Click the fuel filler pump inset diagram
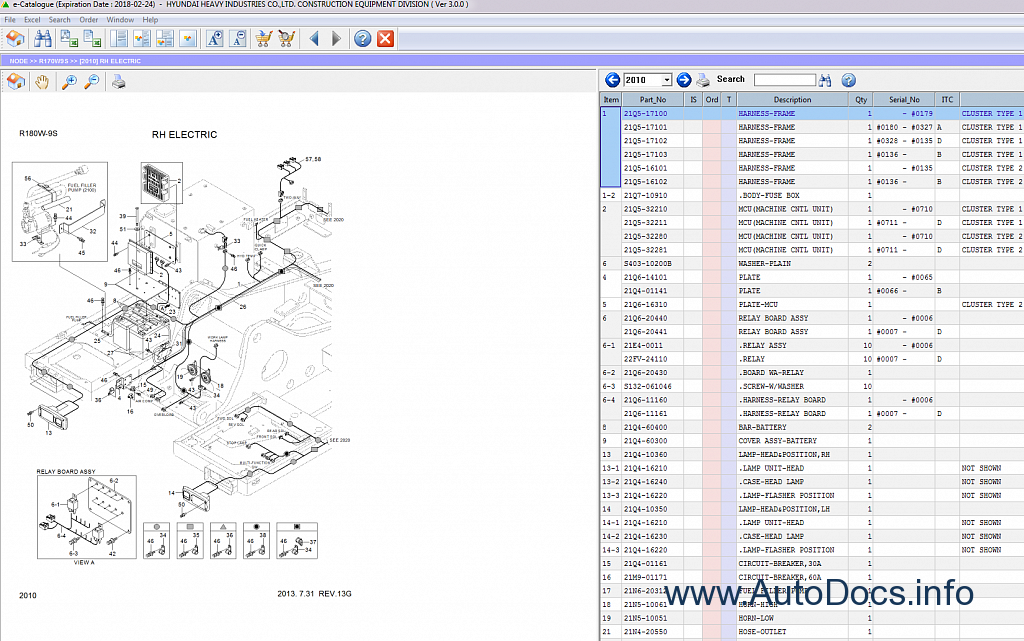The width and height of the screenshot is (1024, 641). point(59,211)
